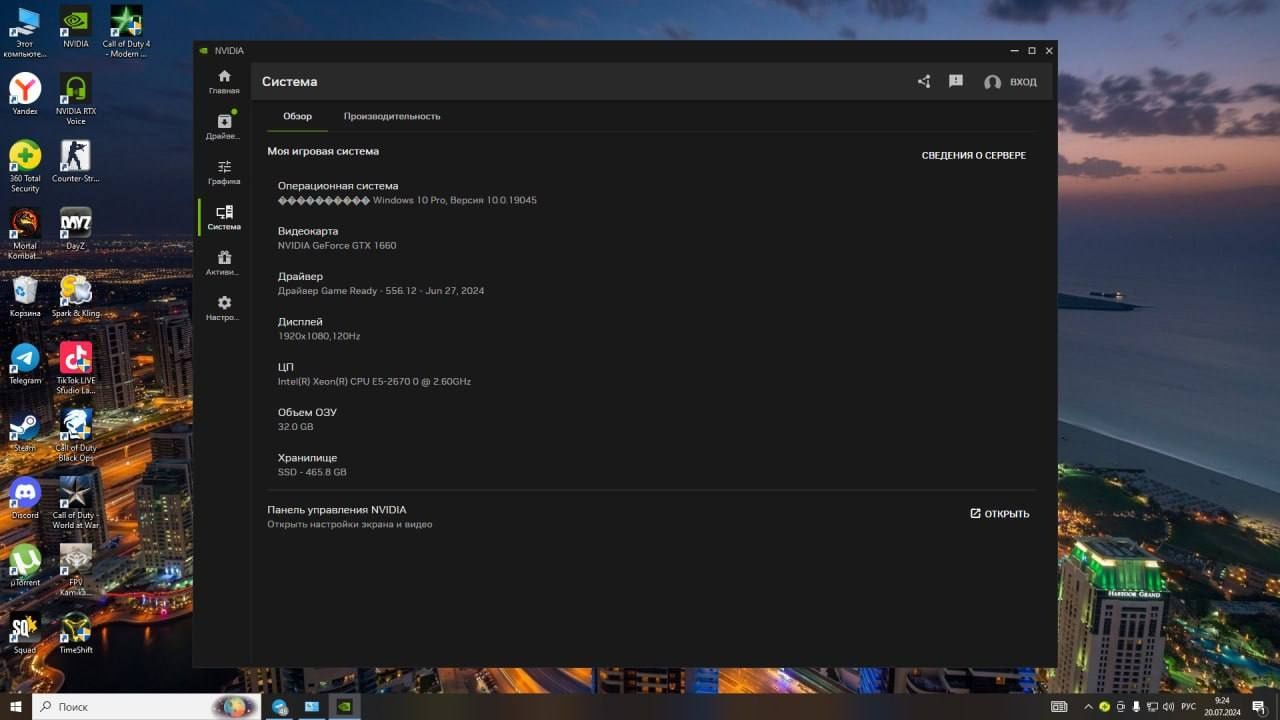Select the Корзина recycle bin icon
Viewport: 1280px width, 720px height.
(25, 297)
